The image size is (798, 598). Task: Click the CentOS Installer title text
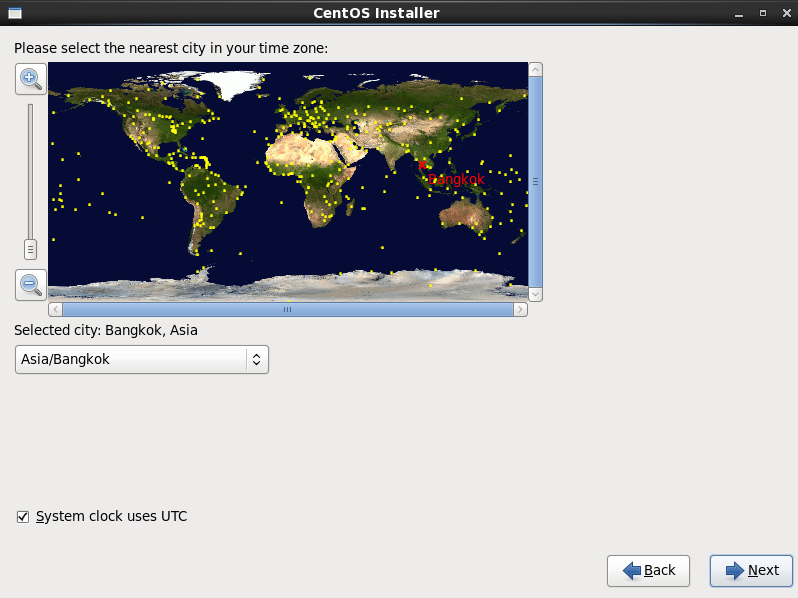coord(376,13)
